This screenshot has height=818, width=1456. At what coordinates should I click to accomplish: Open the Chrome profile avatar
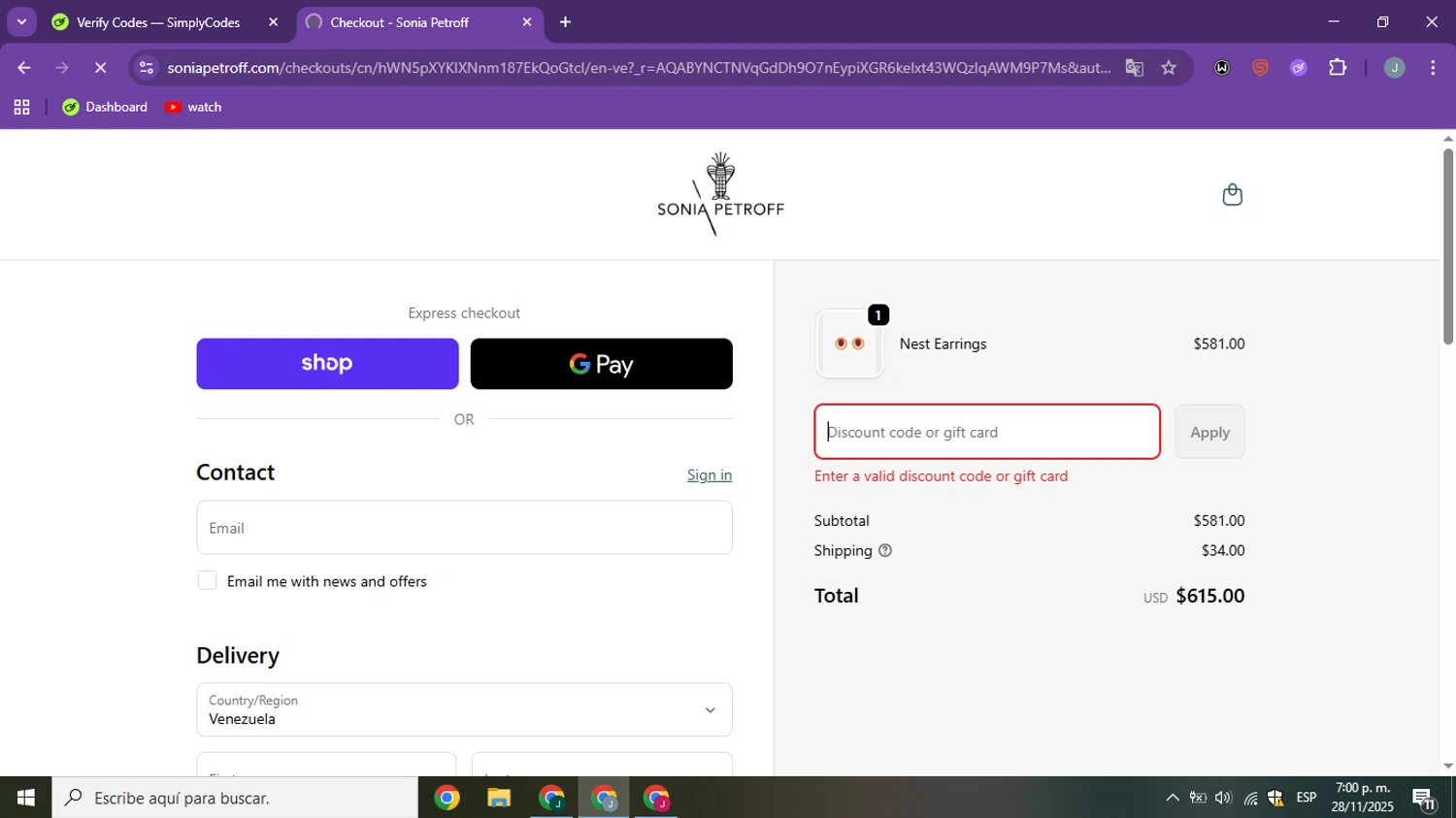(1395, 68)
